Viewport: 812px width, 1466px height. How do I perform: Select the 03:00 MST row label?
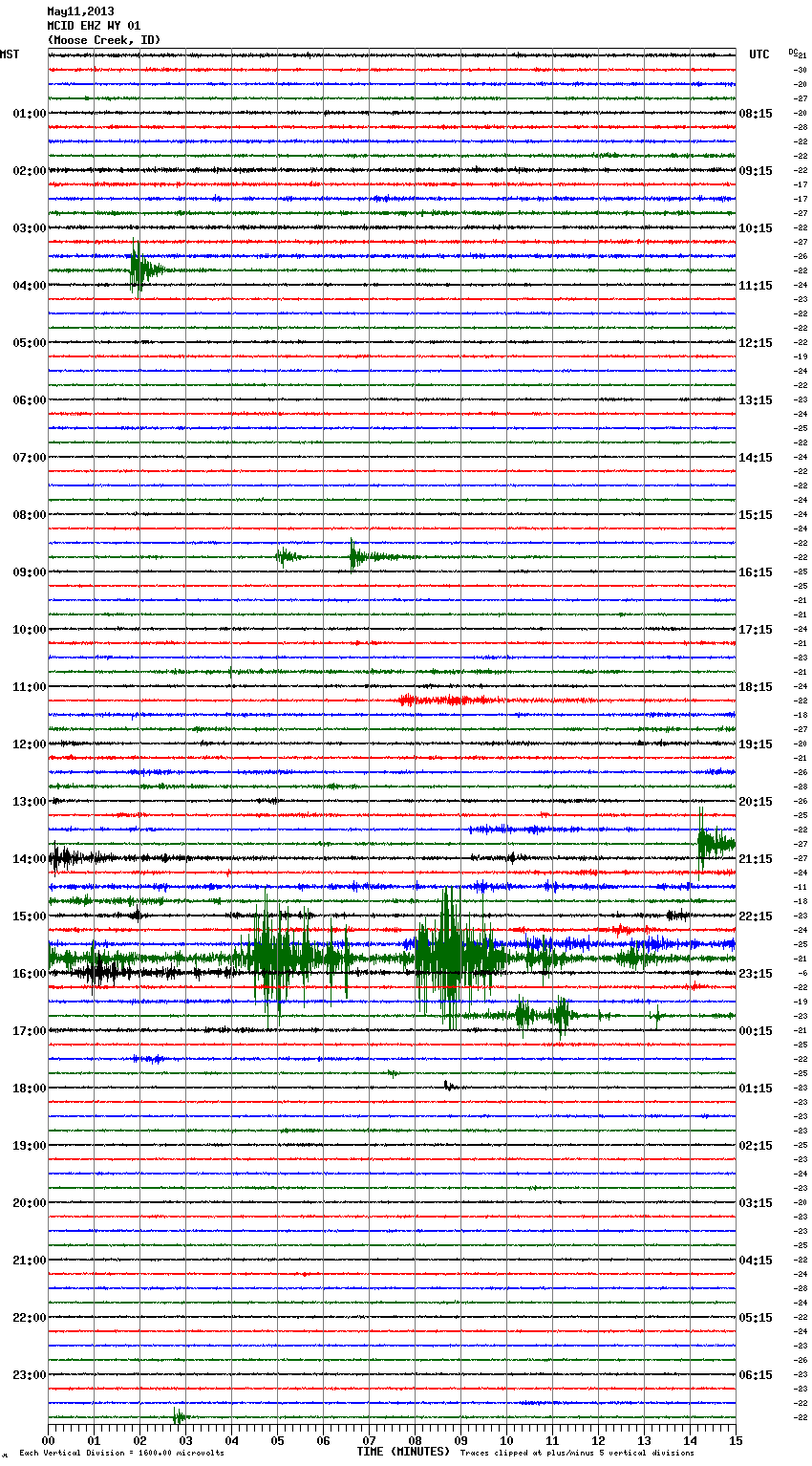tap(30, 228)
